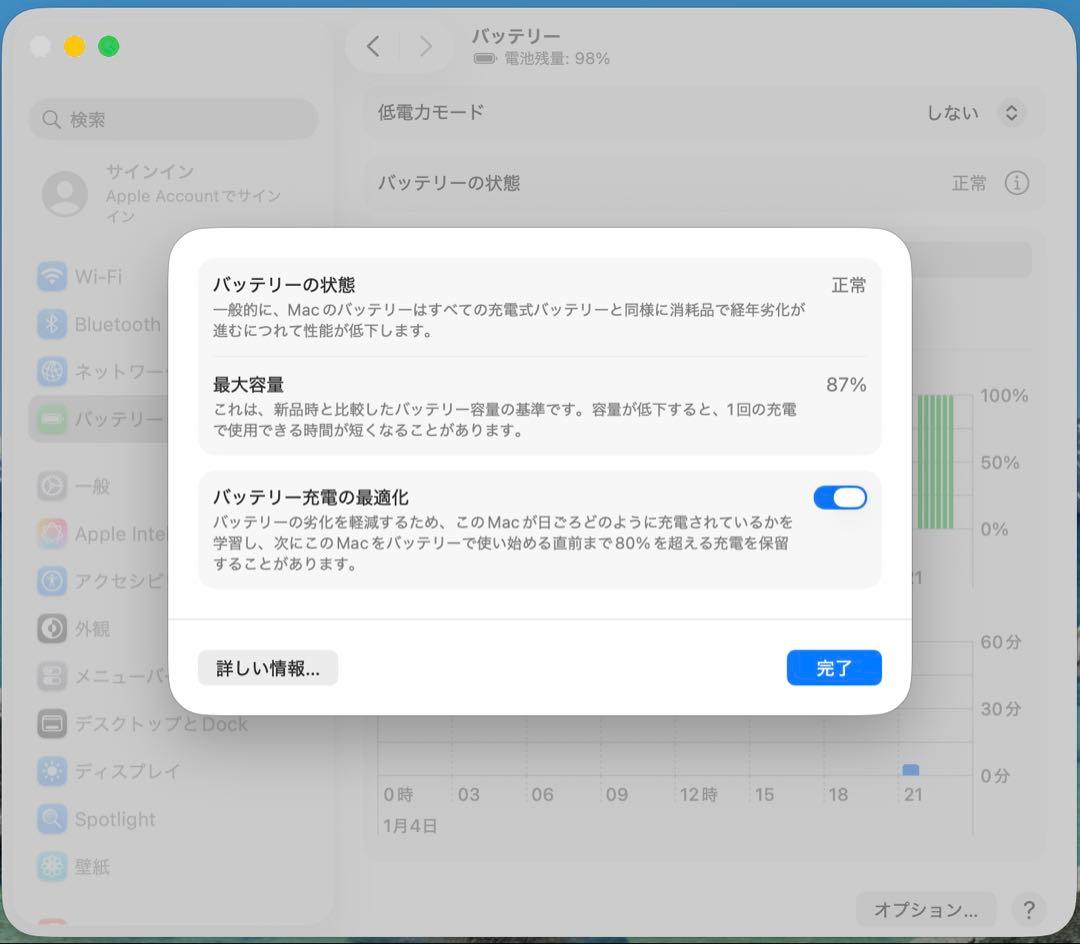Toggle the optimized battery charging switch off

click(840, 497)
